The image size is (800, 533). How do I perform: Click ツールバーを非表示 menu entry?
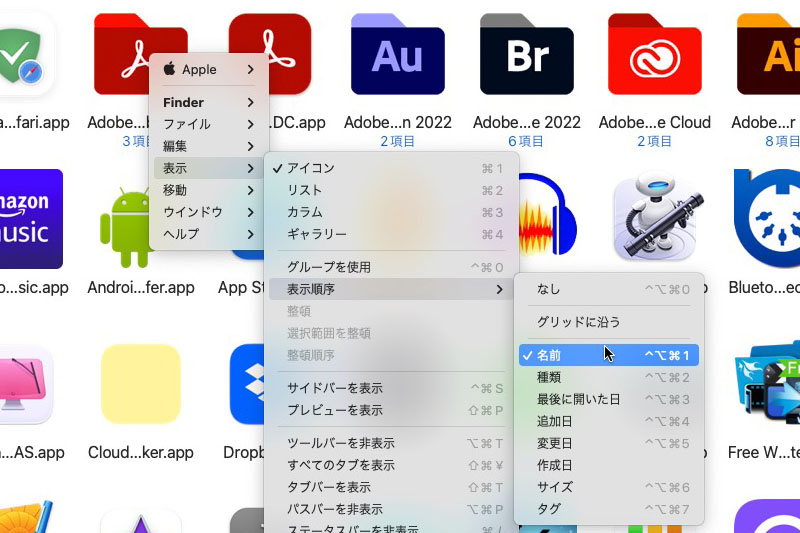pyautogui.click(x=391, y=443)
